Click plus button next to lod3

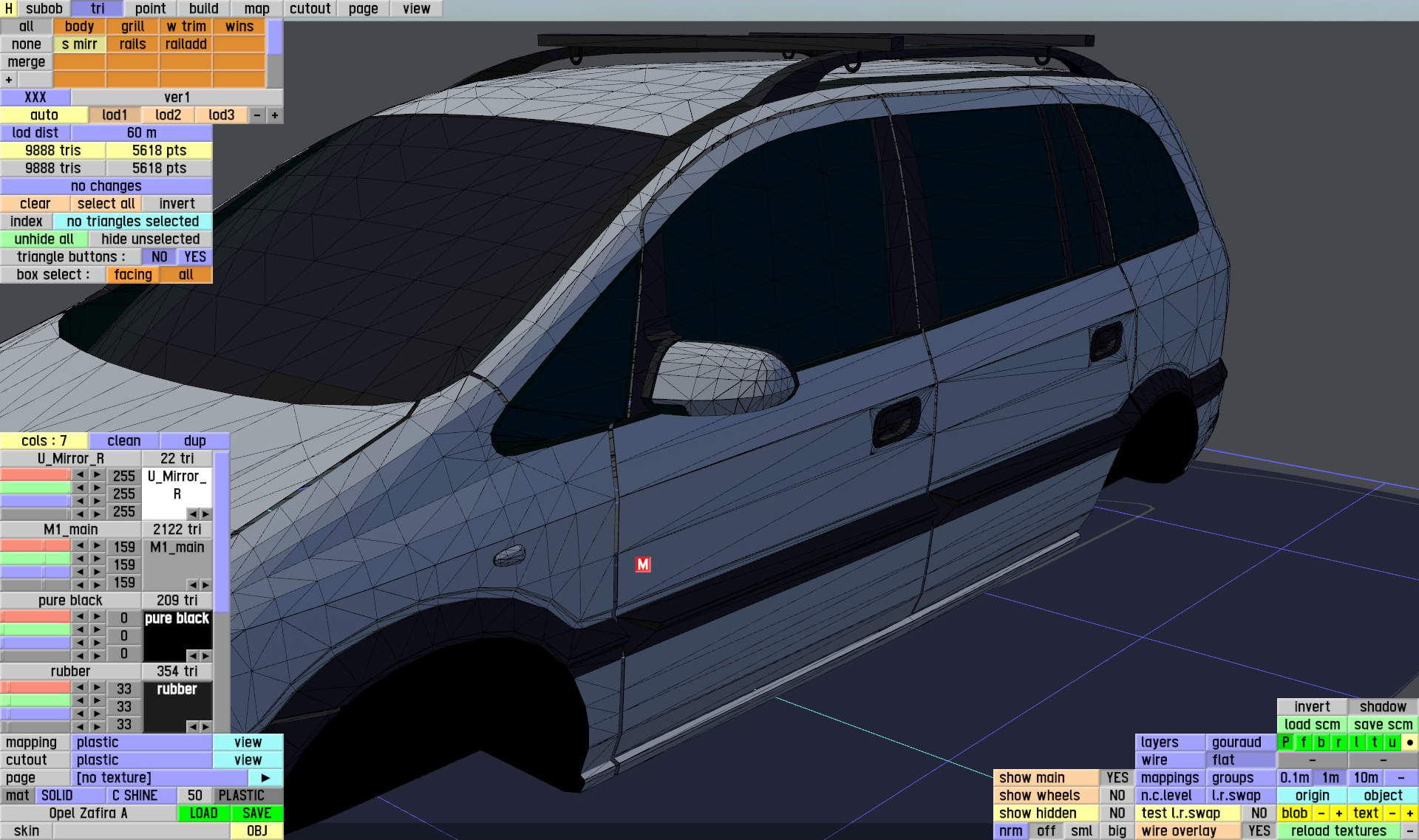click(x=275, y=115)
